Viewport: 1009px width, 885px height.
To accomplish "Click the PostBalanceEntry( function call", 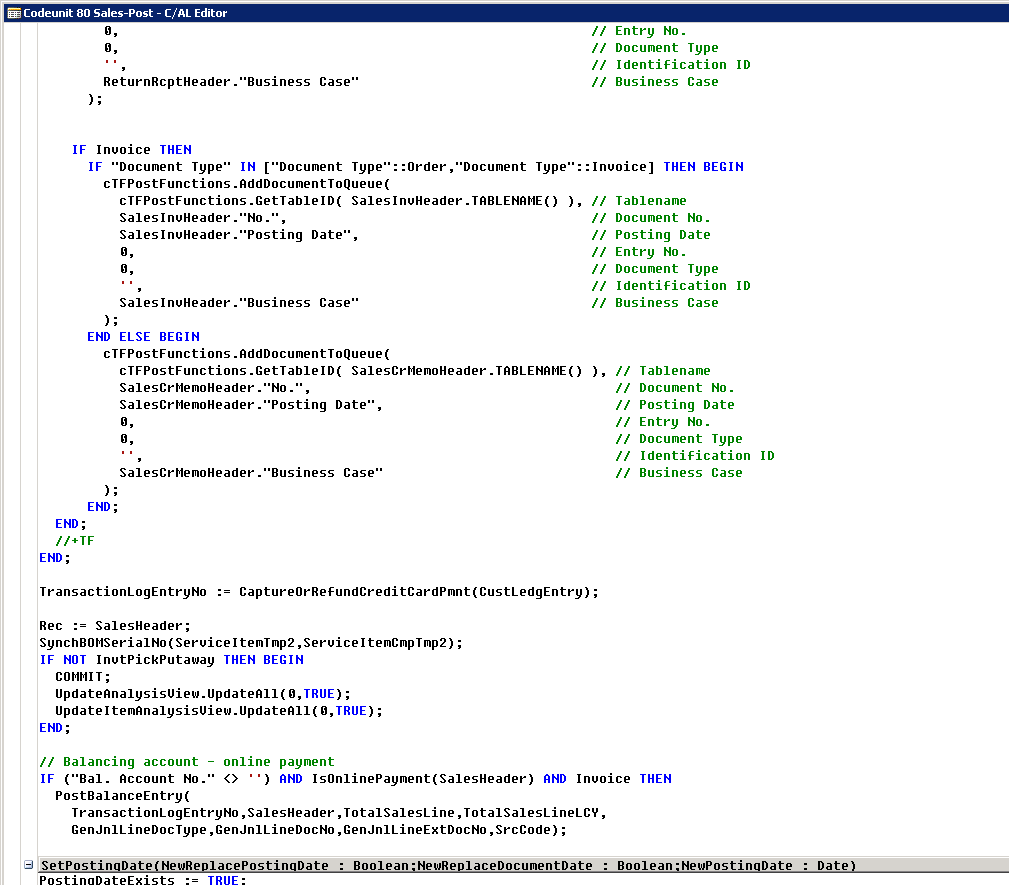I will click(x=121, y=796).
